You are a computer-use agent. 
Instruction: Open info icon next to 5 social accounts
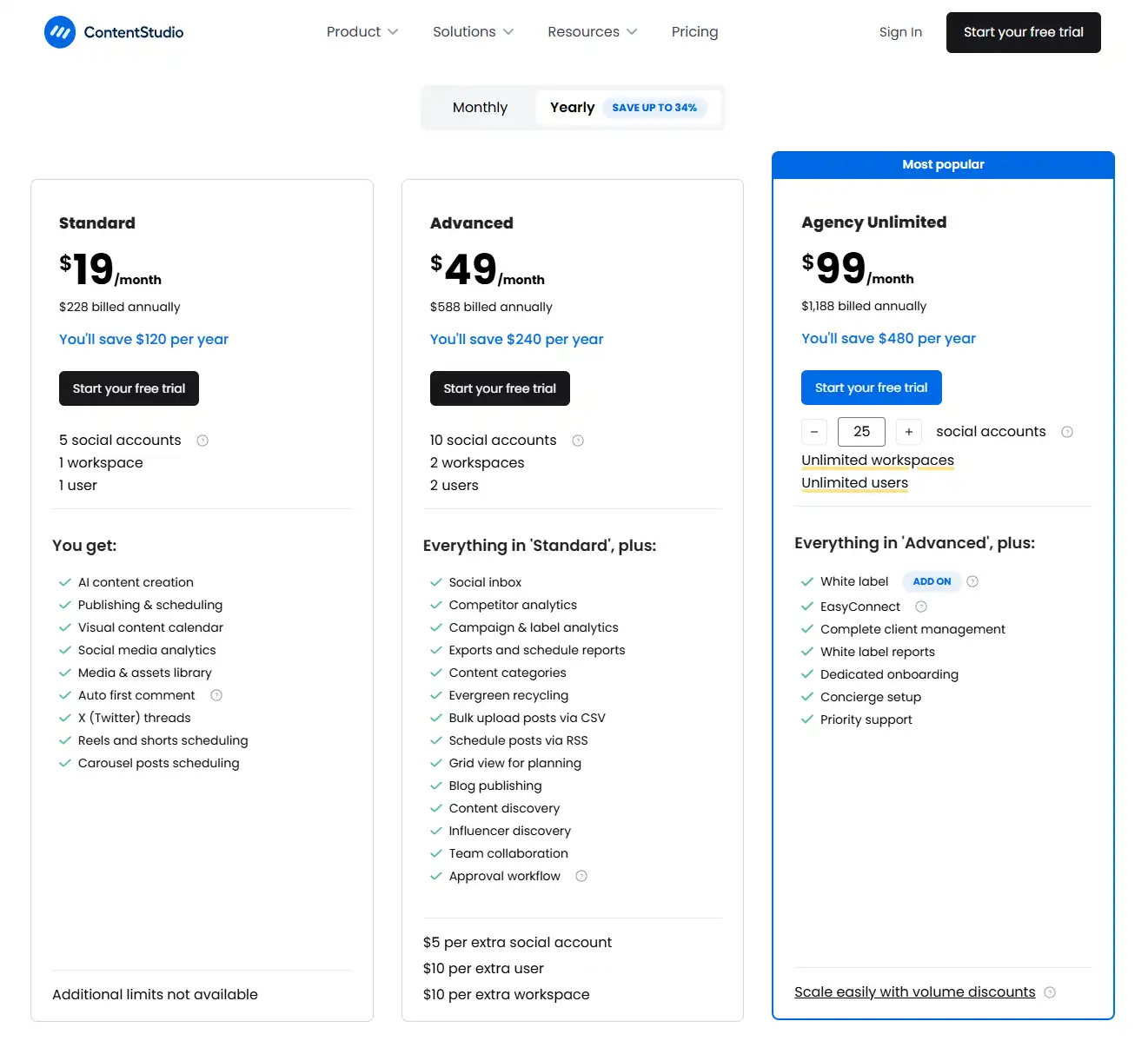(202, 441)
